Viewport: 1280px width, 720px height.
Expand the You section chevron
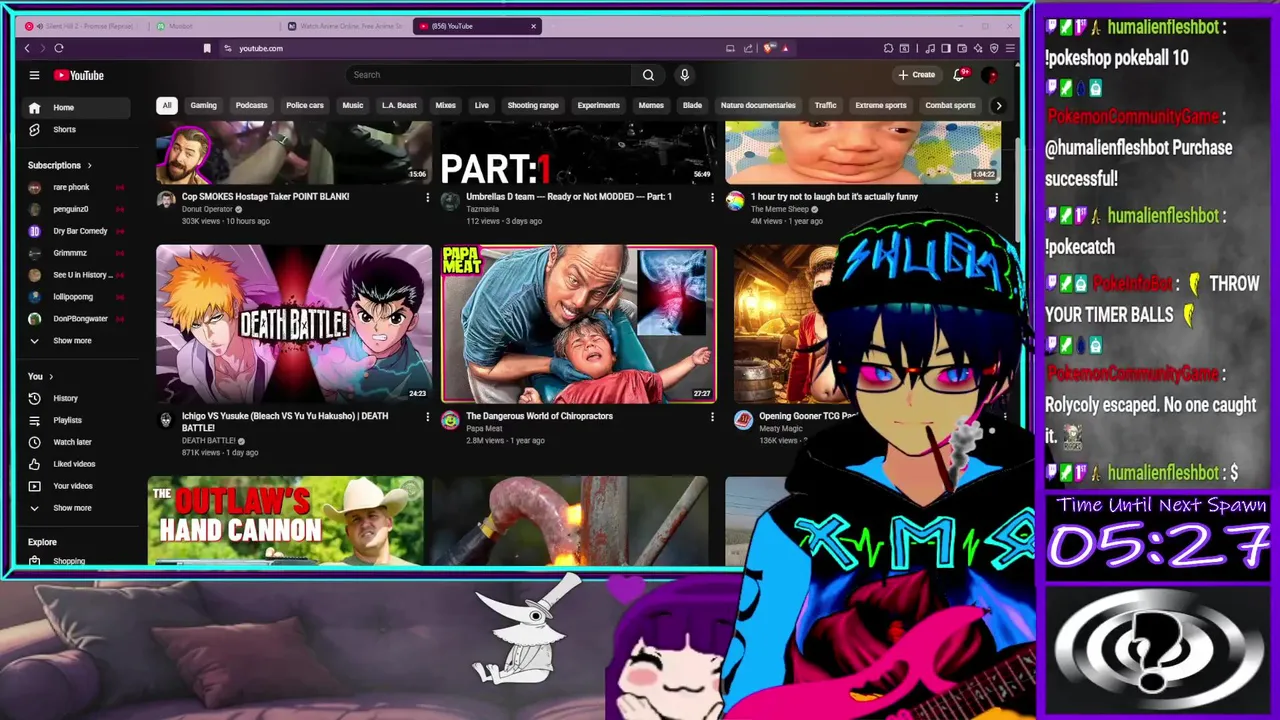point(51,376)
